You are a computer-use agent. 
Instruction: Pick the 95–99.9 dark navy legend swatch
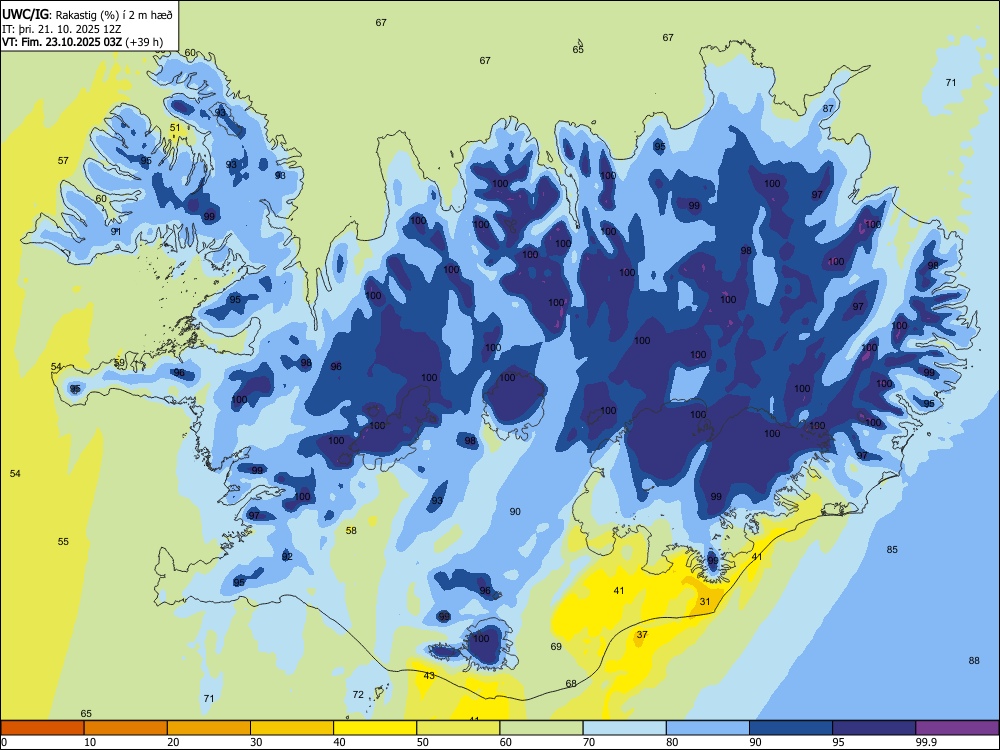[x=874, y=728]
